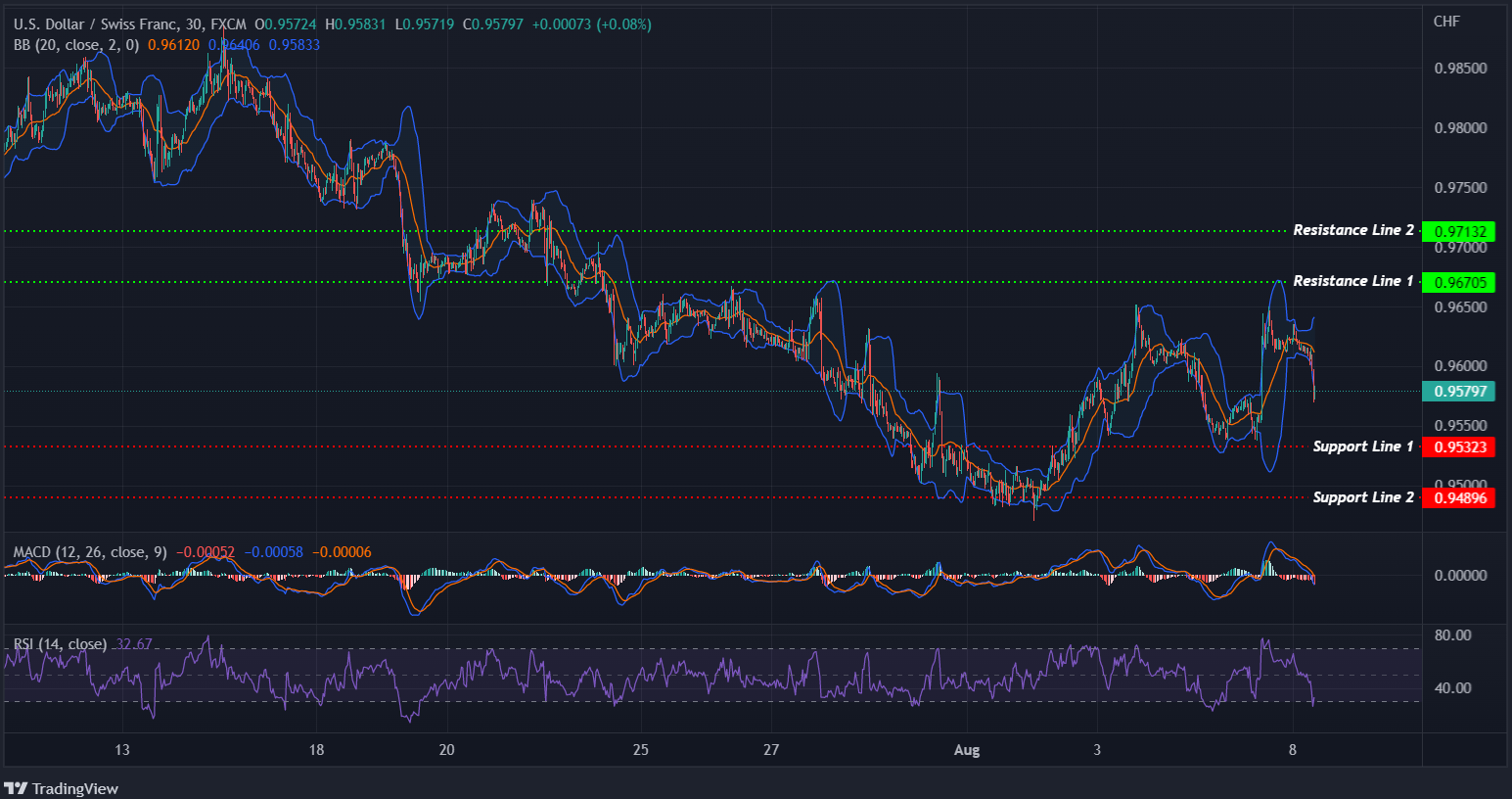Click the RSI value 32.67
The height and width of the screenshot is (799, 1512).
pos(134,644)
